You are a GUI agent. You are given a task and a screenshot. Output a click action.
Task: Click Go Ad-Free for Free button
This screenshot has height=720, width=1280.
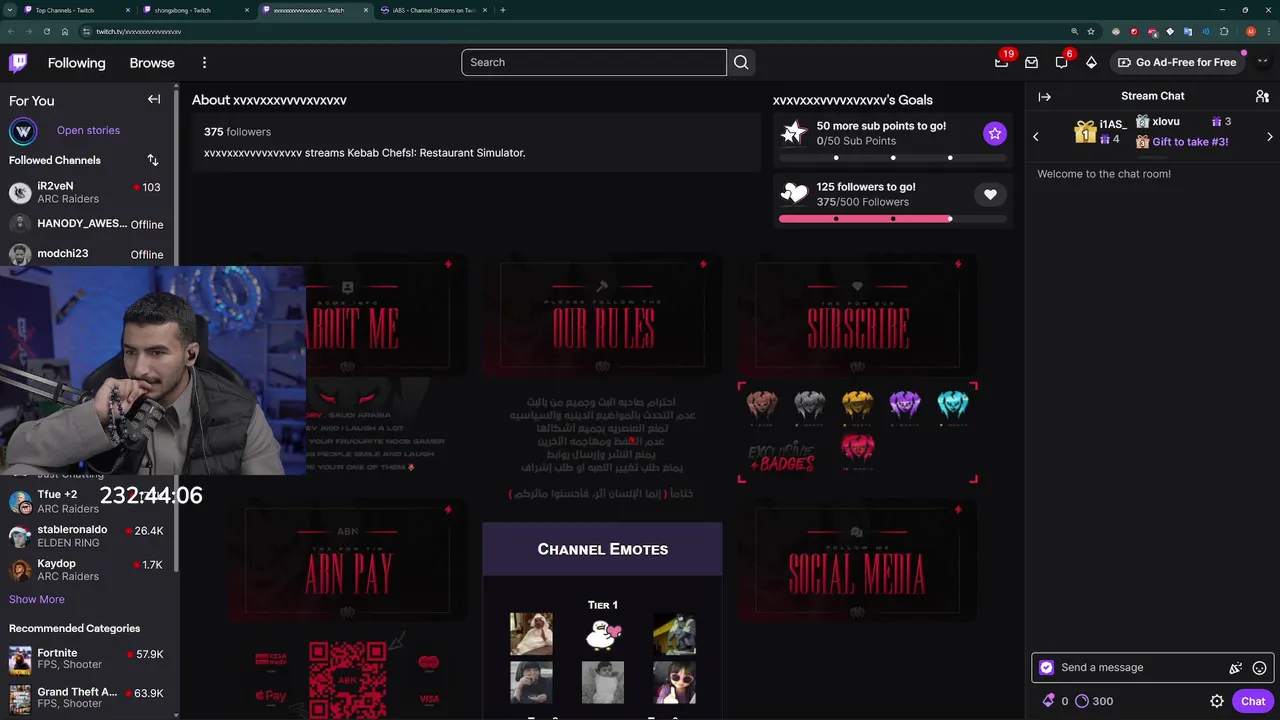pos(1177,62)
